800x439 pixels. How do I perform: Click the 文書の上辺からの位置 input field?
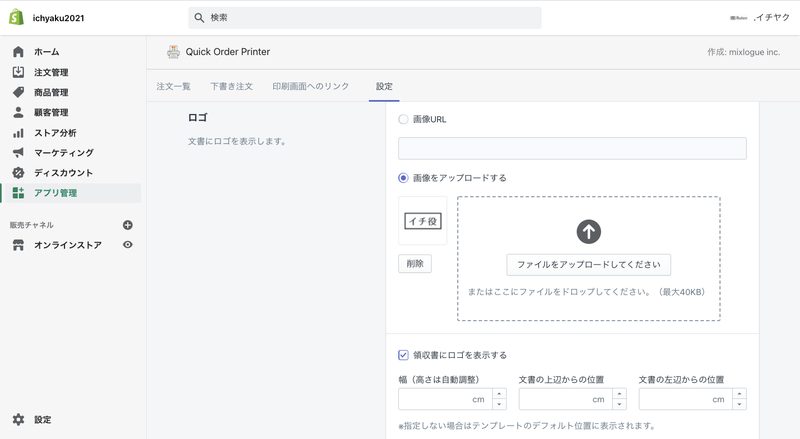pyautogui.click(x=566, y=399)
